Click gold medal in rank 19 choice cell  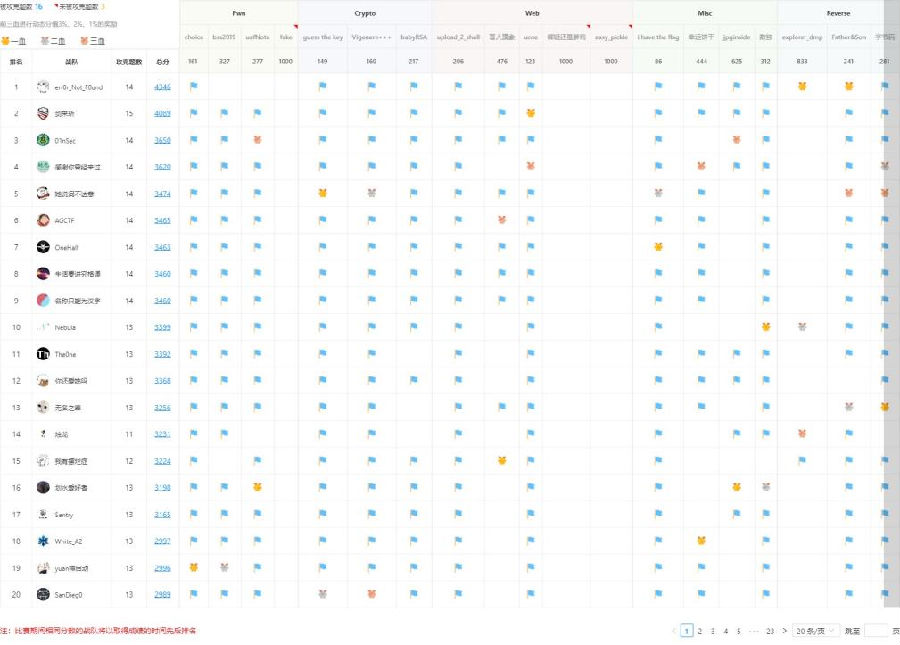click(193, 567)
